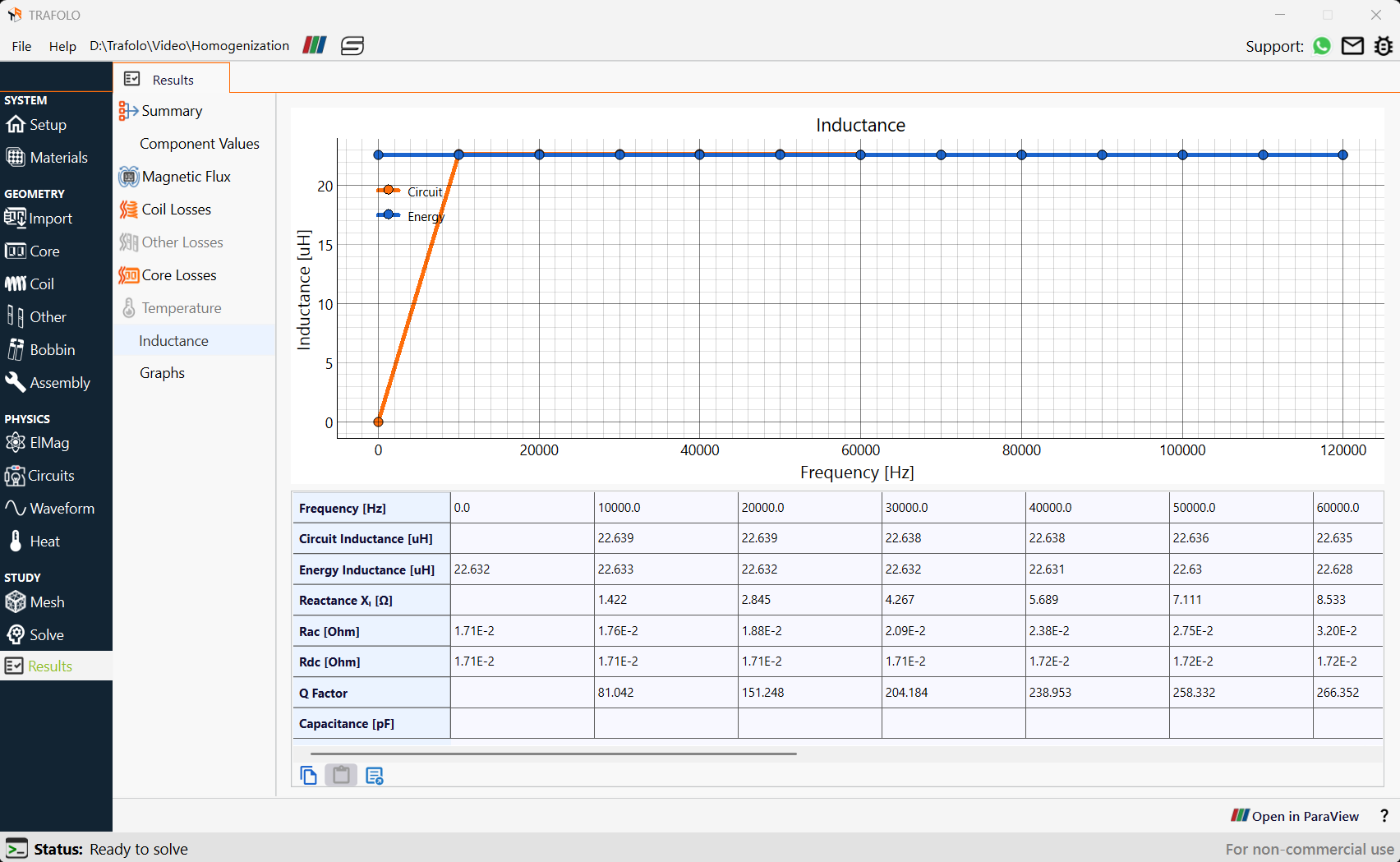This screenshot has height=862, width=1400.
Task: Click the export table icon
Action: (375, 775)
